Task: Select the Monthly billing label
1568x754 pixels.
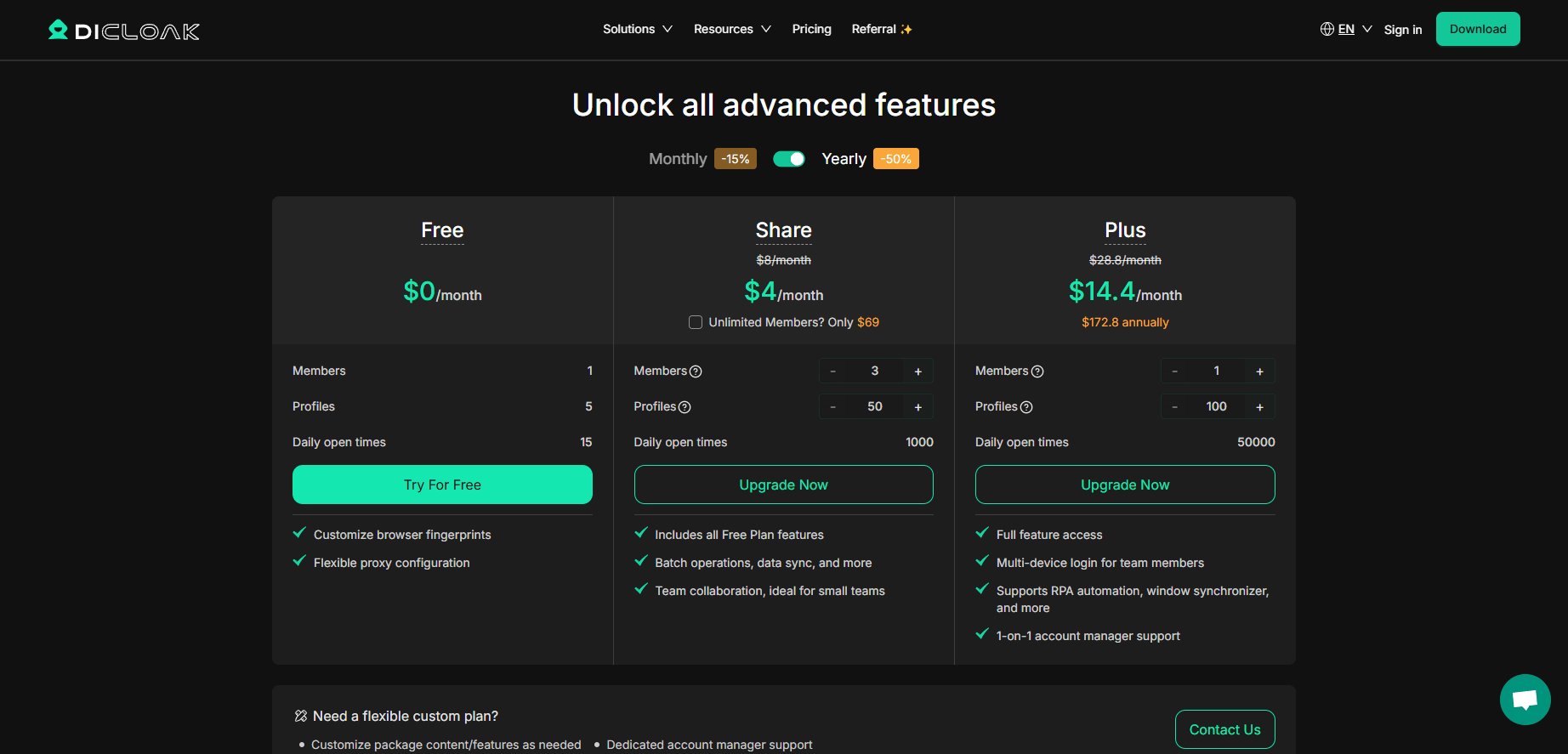Action: [x=677, y=159]
